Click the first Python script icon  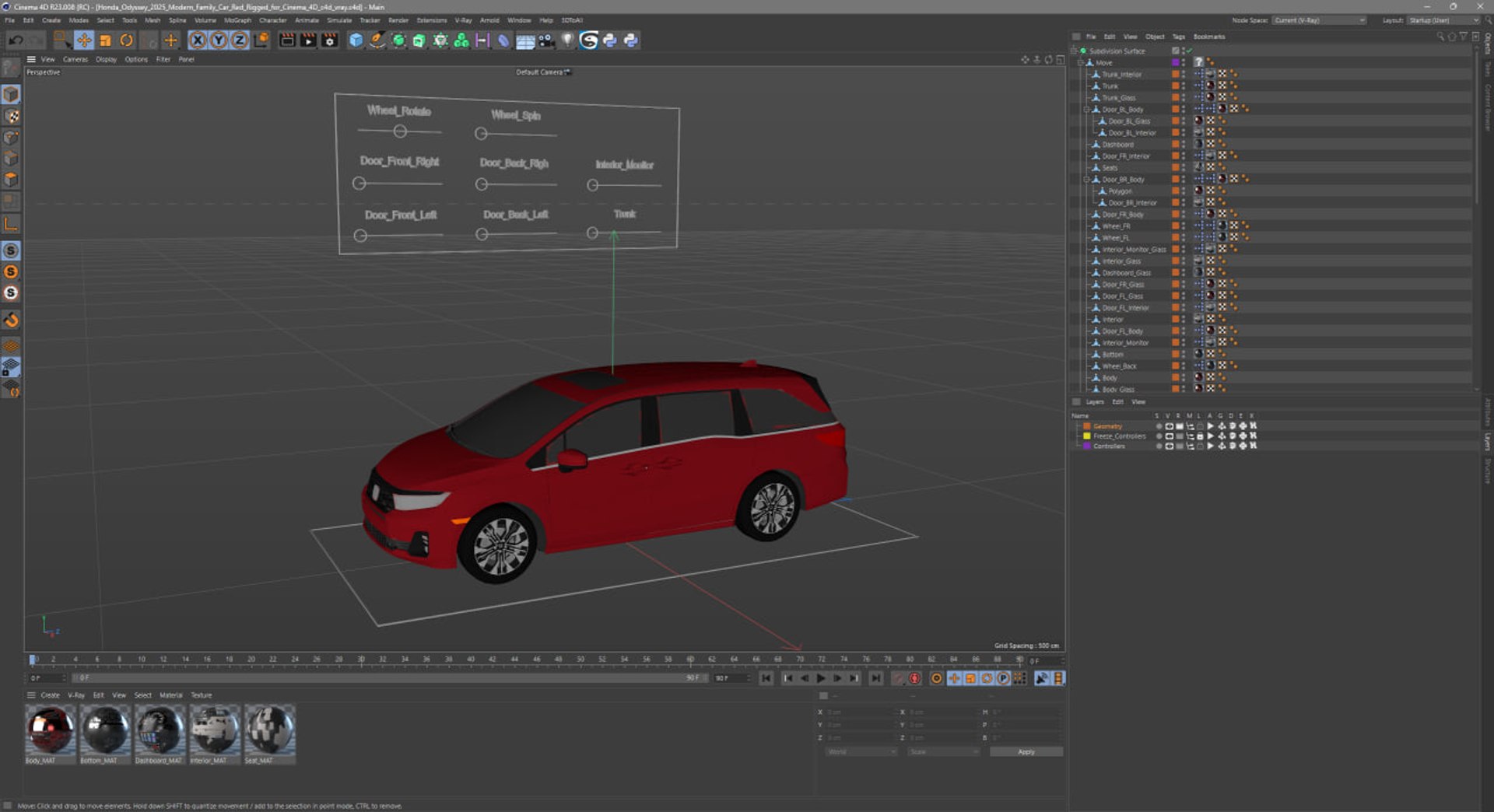pyautogui.click(x=610, y=40)
